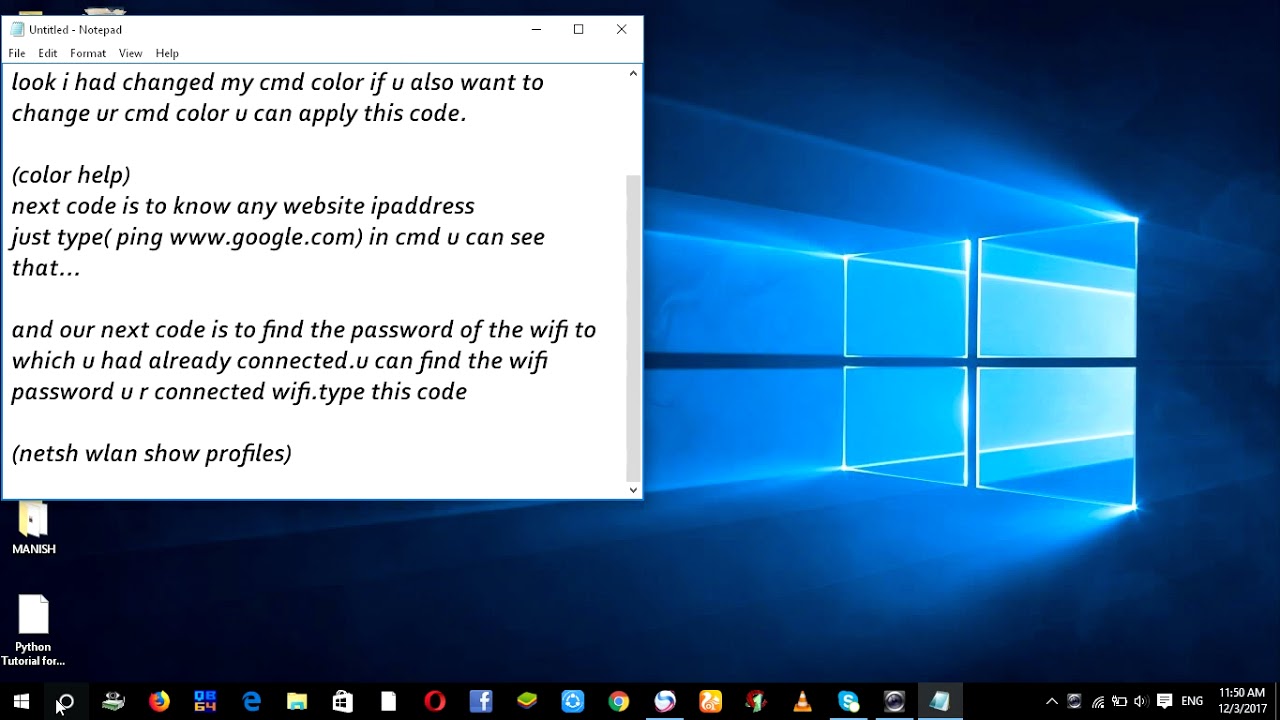Open the Wi-Fi network tray icon
The image size is (1280, 720).
[1098, 701]
